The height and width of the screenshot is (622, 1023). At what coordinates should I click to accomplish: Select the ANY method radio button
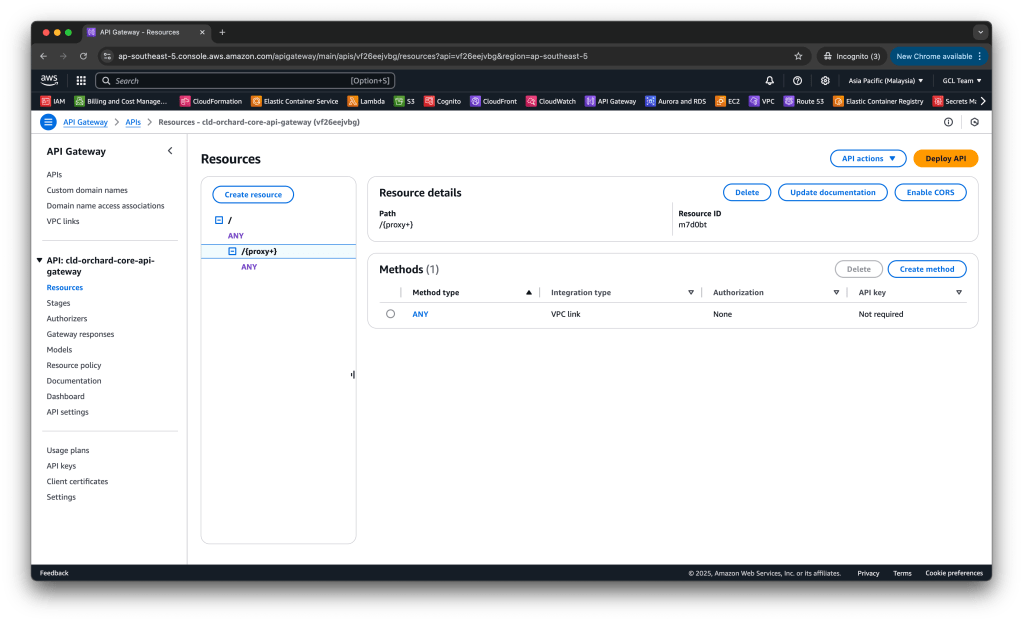[x=390, y=314]
